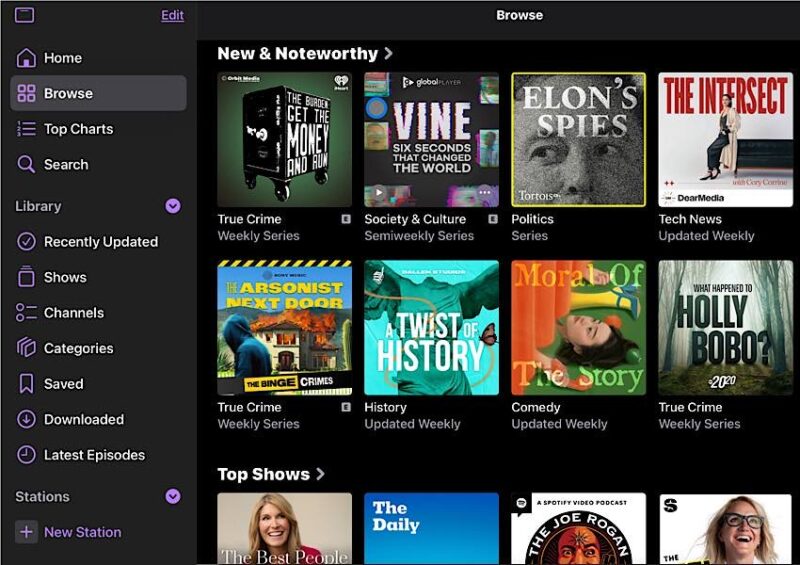Expand New & Noteworthy chevron

pos(388,53)
